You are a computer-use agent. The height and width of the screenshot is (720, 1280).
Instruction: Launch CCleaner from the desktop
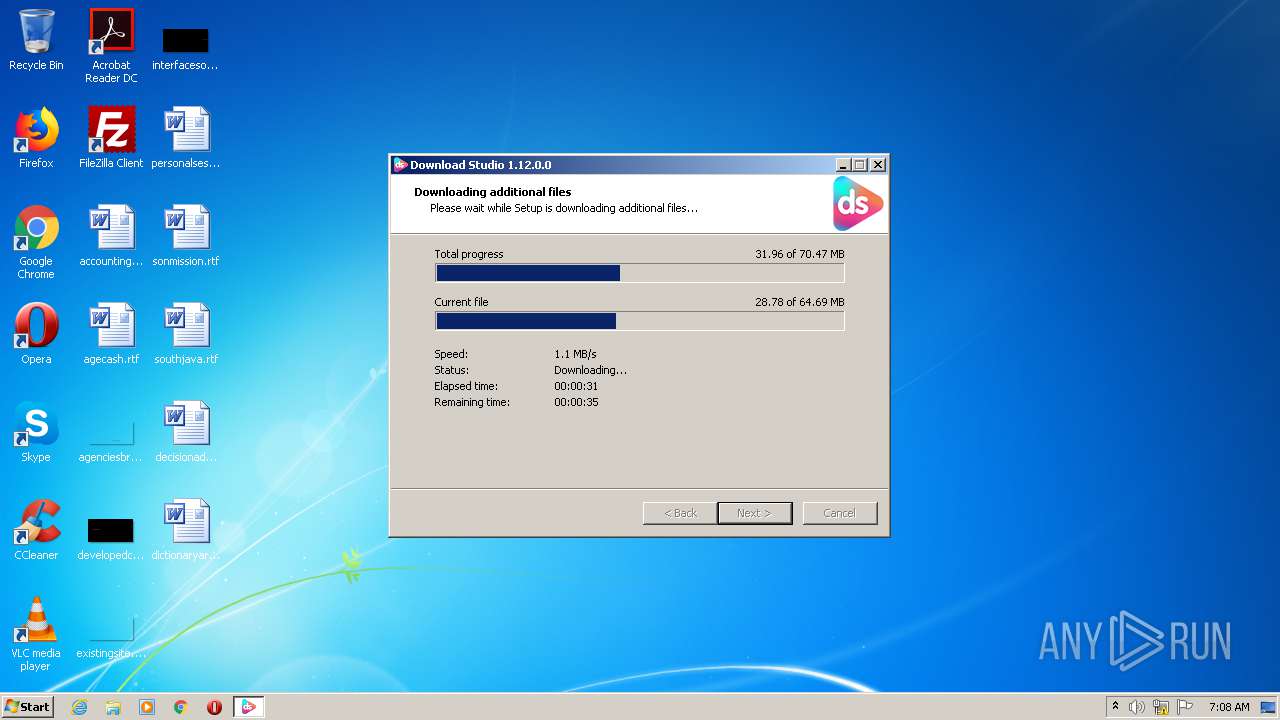36,531
